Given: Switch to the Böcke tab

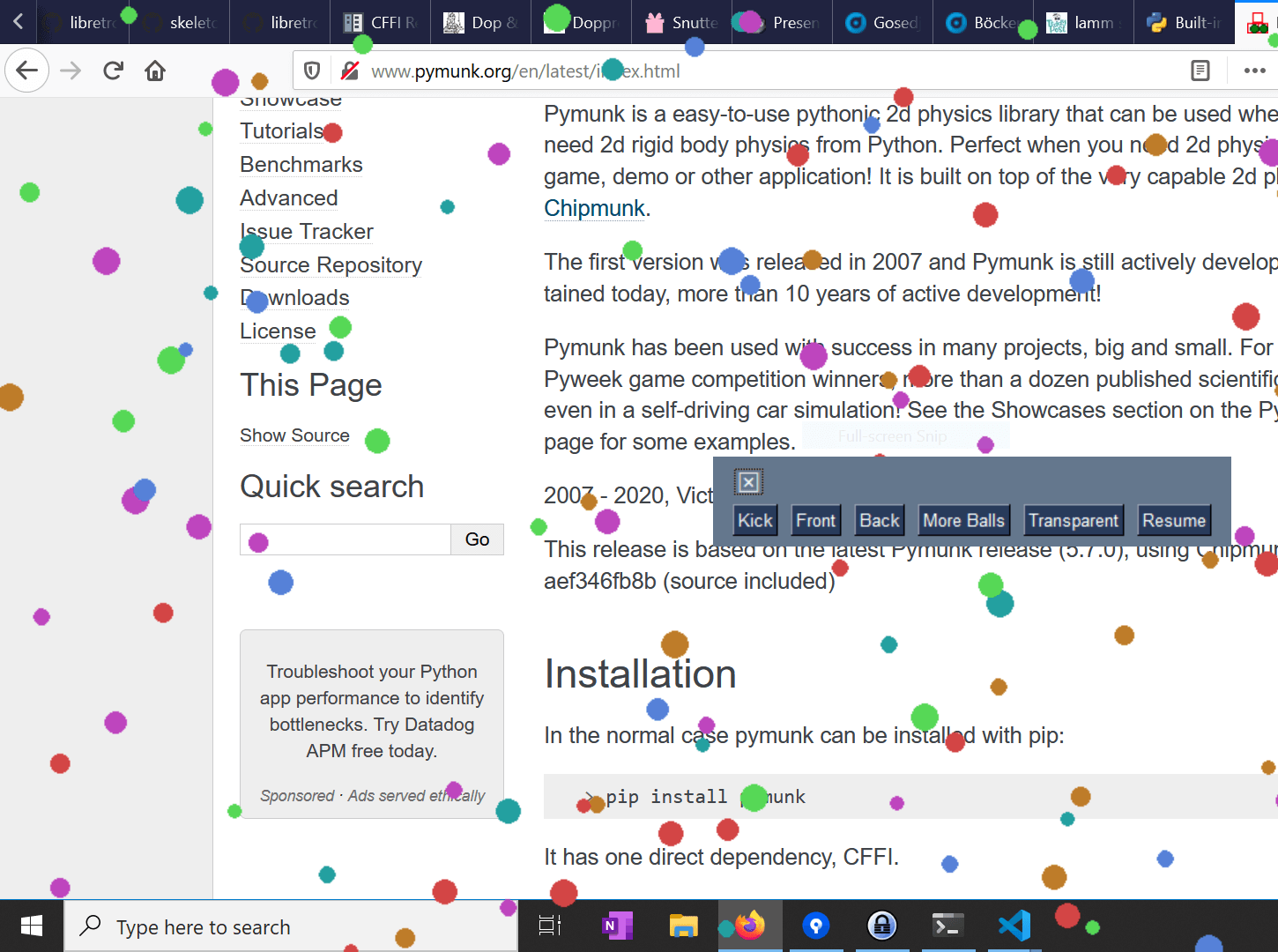Looking at the screenshot, I should (x=984, y=22).
